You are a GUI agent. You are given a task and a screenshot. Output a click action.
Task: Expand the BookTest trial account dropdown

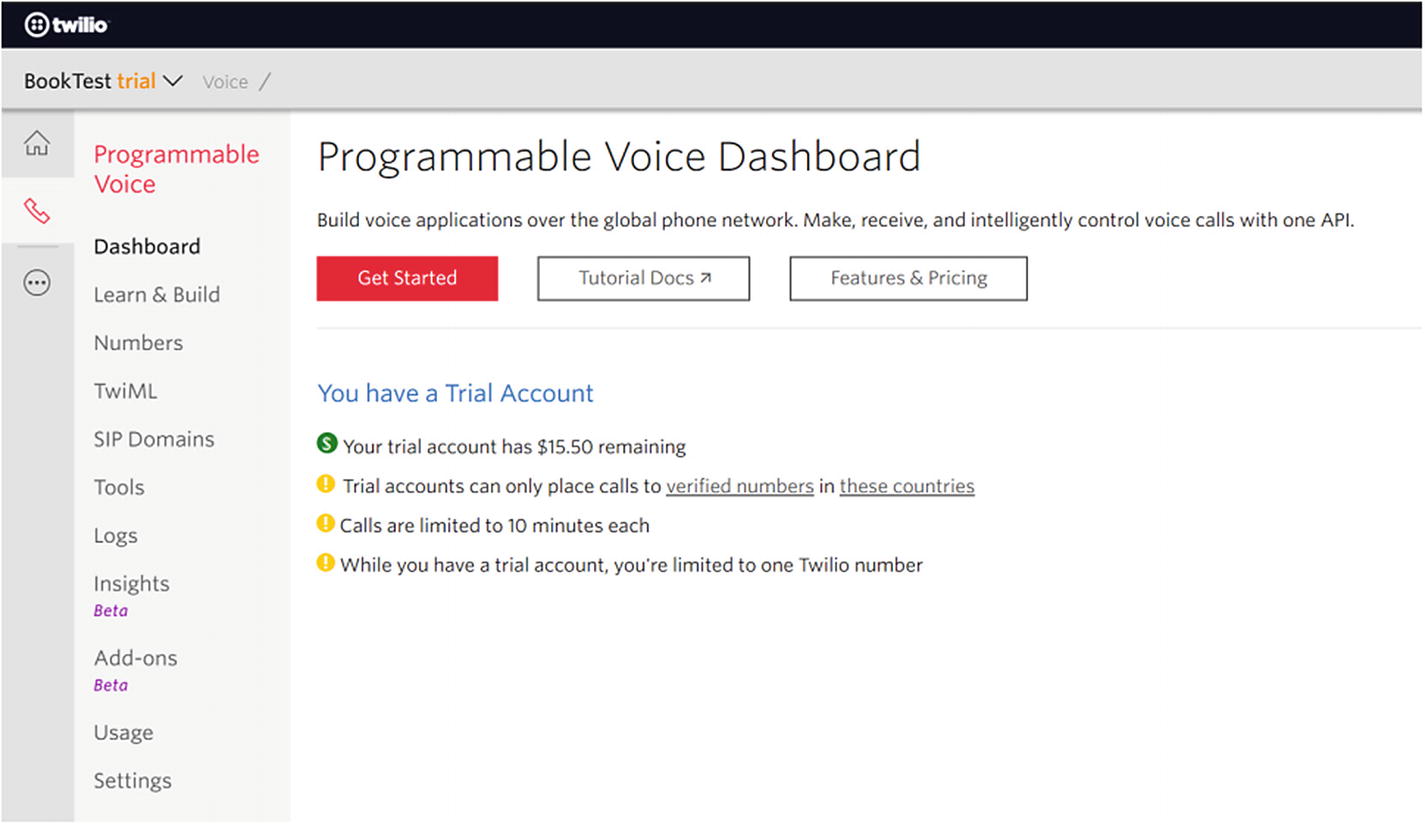[x=103, y=81]
